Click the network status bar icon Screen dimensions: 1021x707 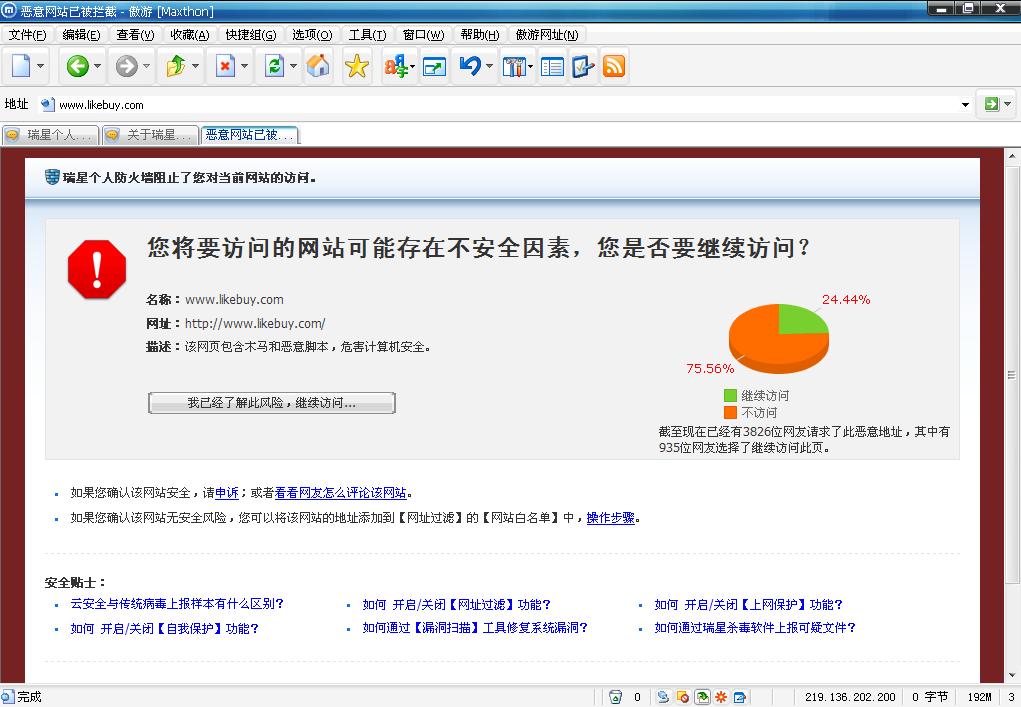coord(664,697)
